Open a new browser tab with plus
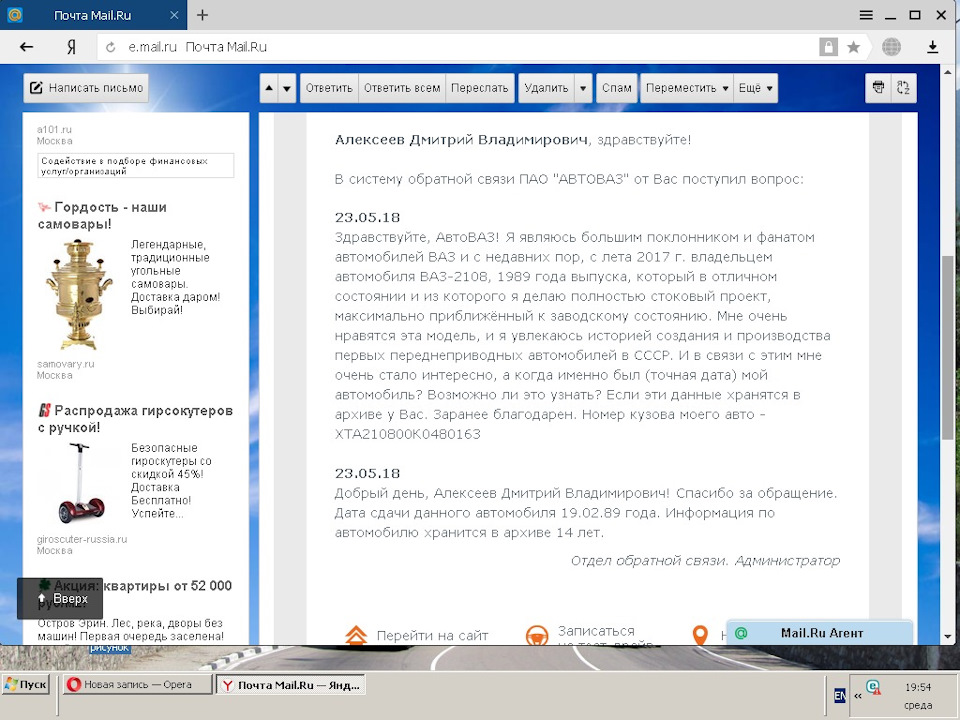The image size is (960, 720). [x=203, y=15]
